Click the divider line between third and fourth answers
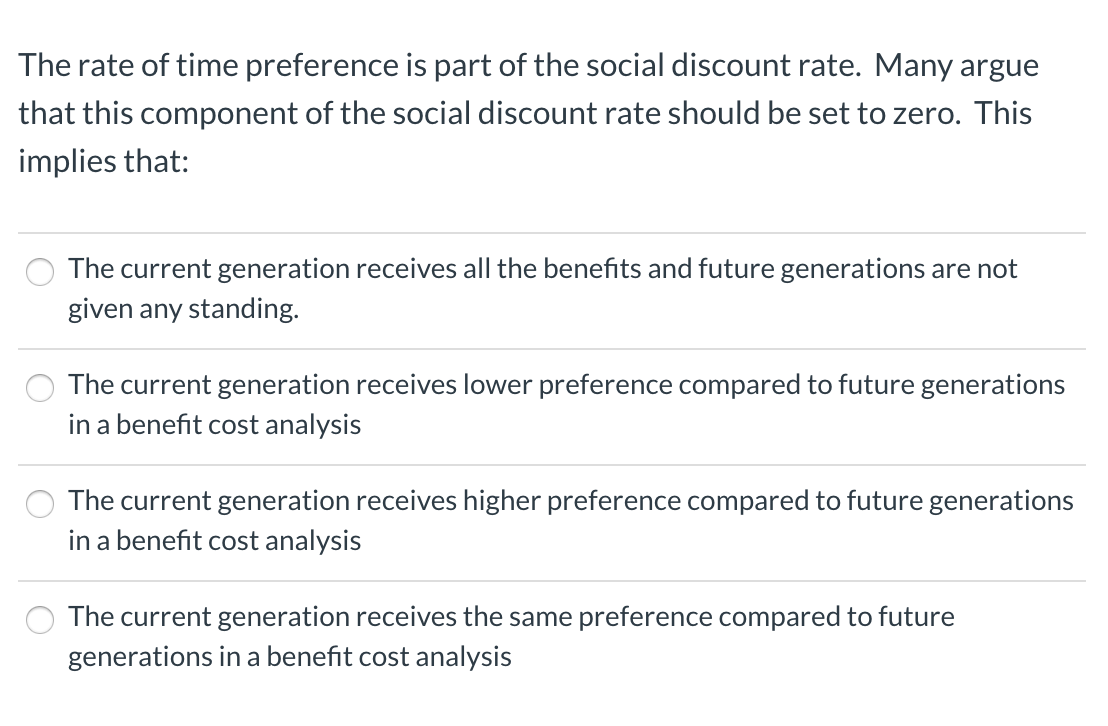 [x=550, y=581]
